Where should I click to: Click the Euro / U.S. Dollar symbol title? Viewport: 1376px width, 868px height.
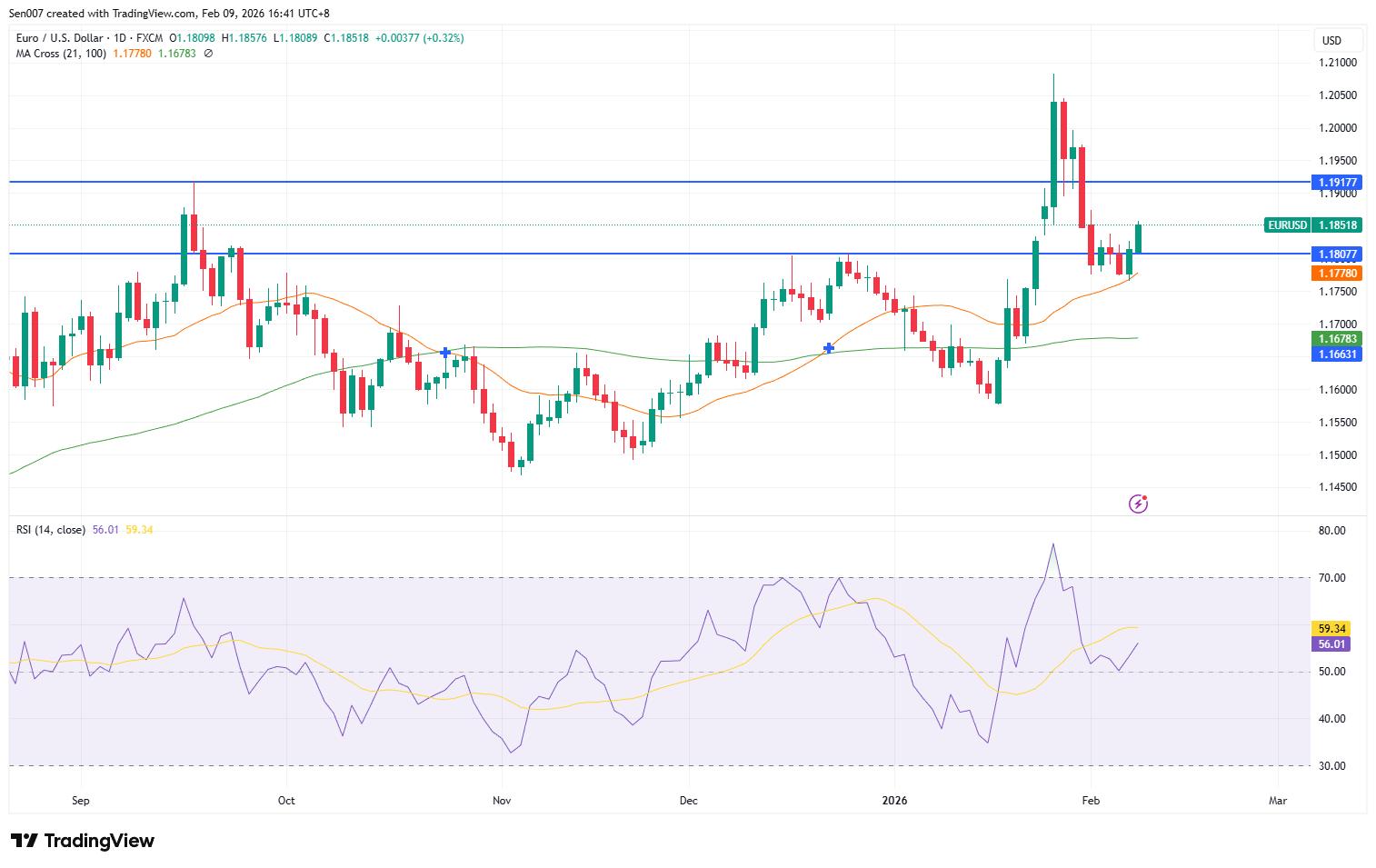[59, 38]
